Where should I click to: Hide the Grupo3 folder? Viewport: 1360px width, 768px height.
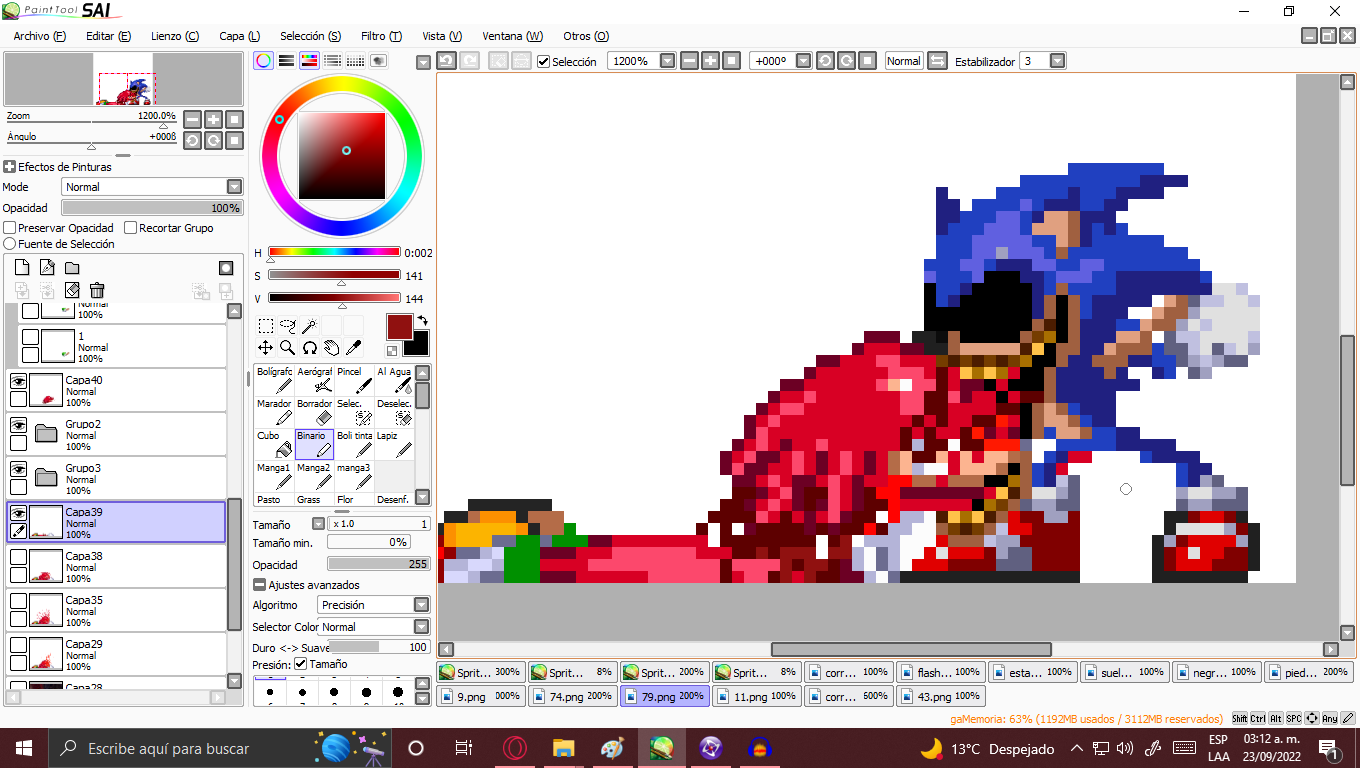[x=18, y=469]
